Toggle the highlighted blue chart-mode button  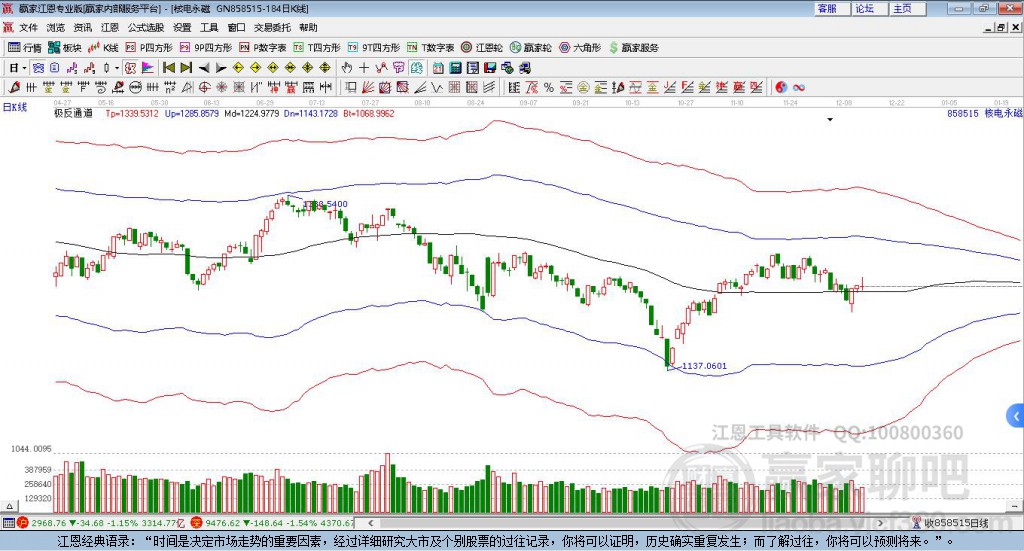(x=38, y=68)
